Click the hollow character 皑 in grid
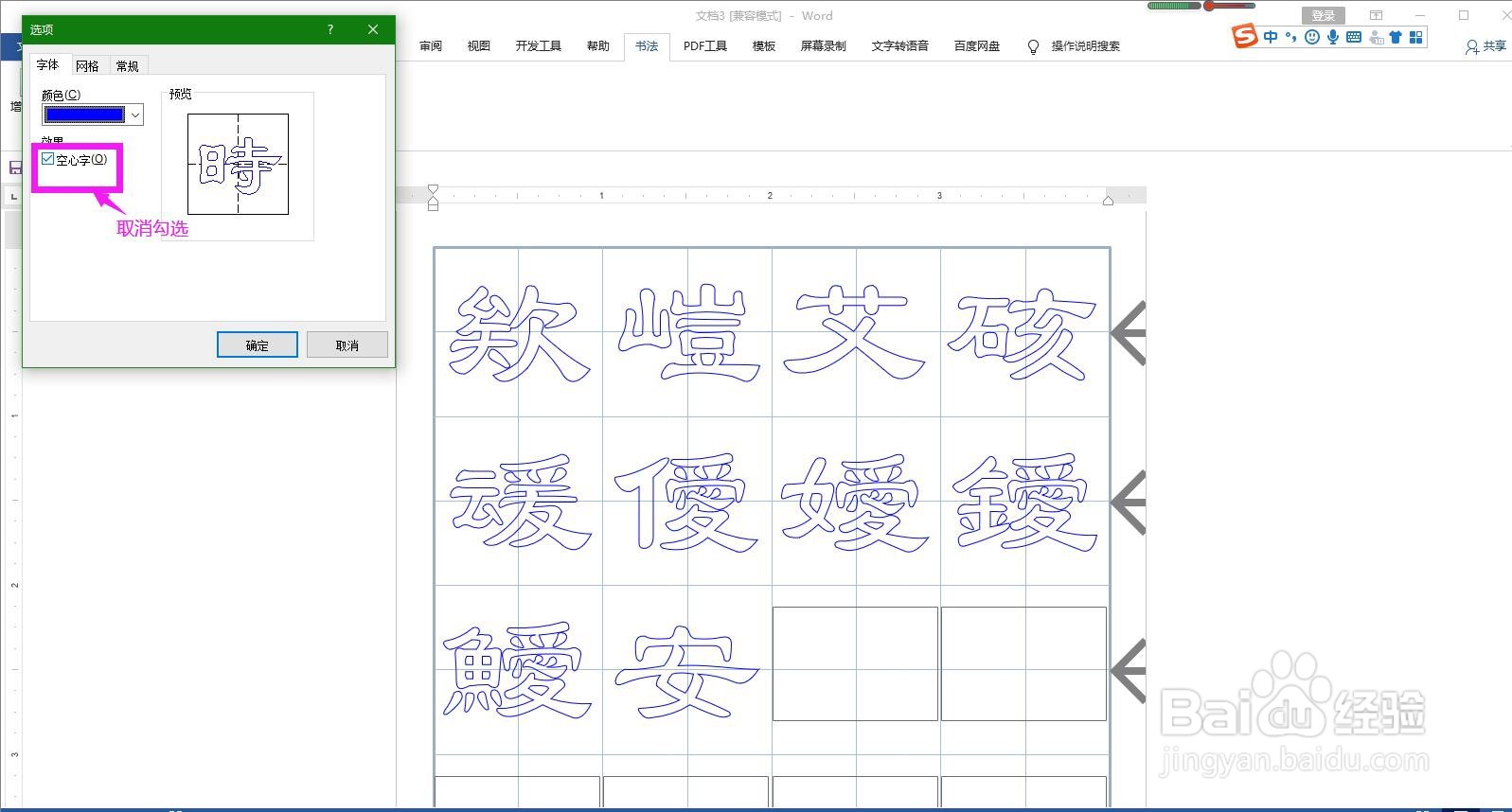The image size is (1512, 812). click(688, 332)
